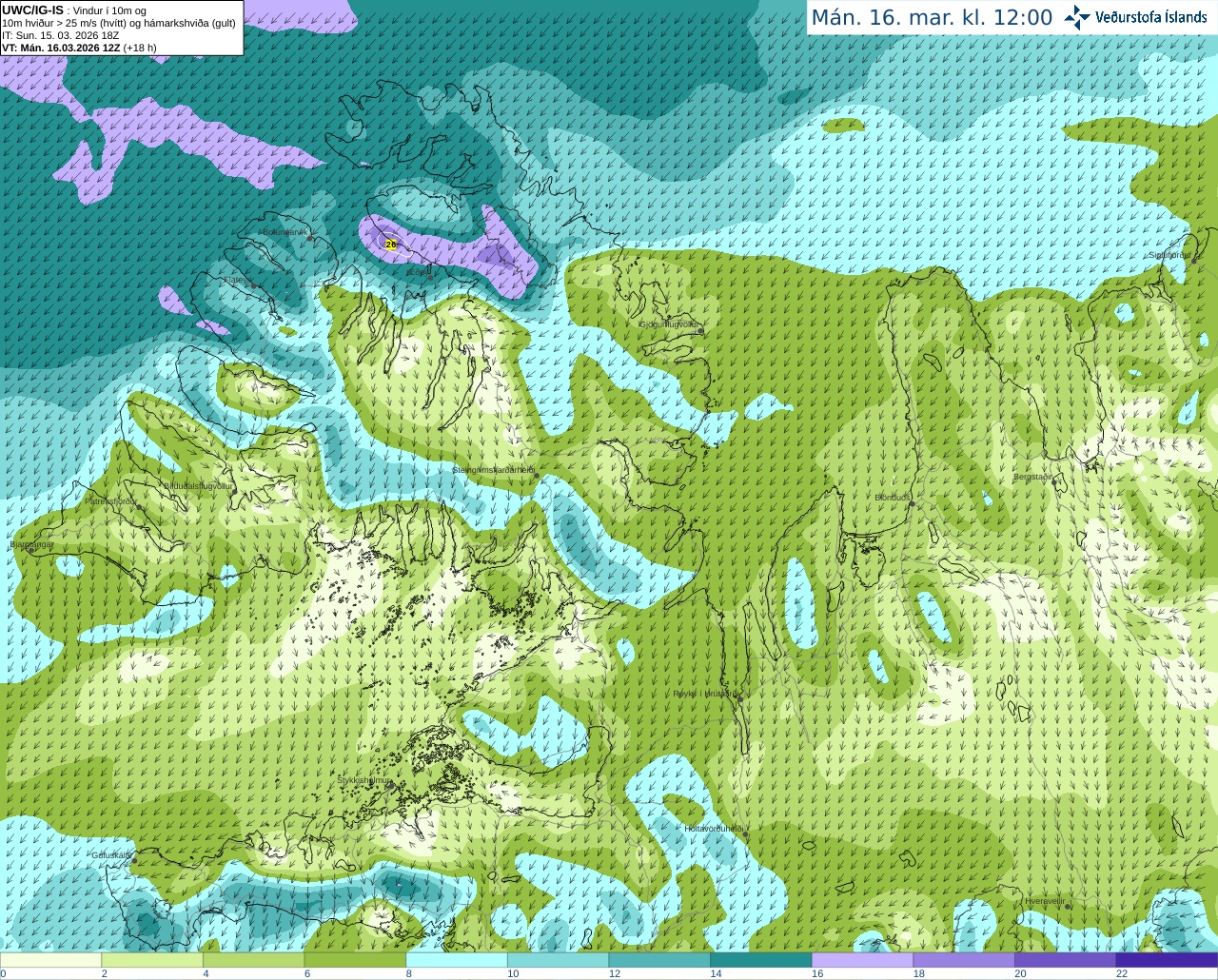1218x980 pixels.
Task: Click the Reykir í Hrútafirði station dot
Action: click(740, 699)
